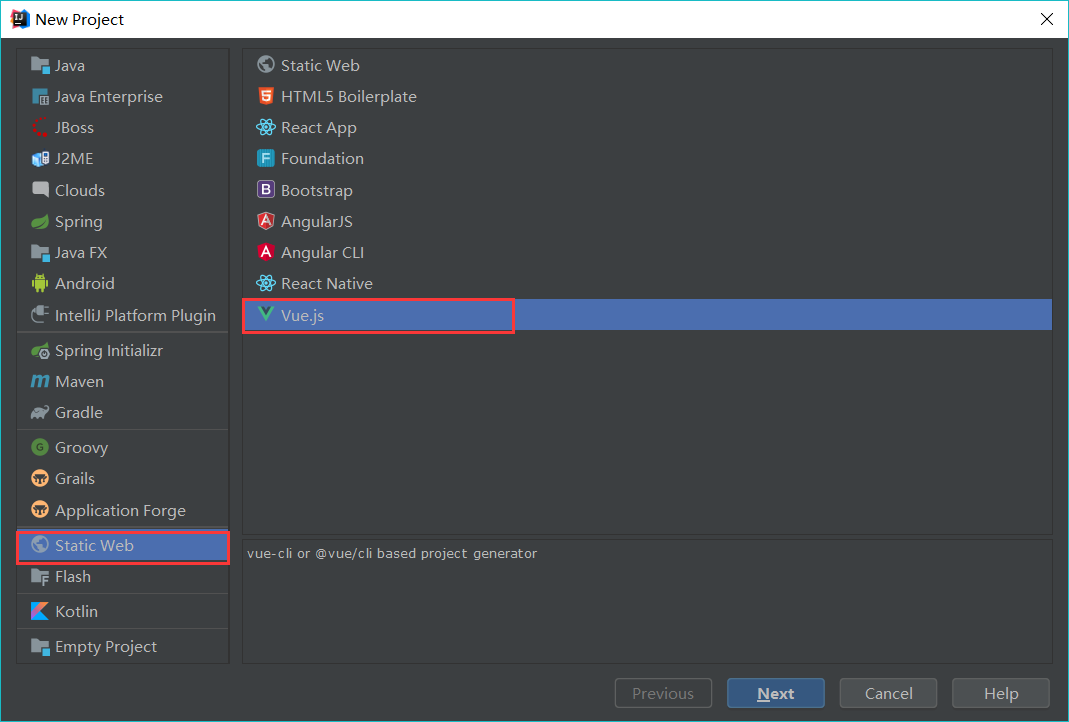The height and width of the screenshot is (722, 1069).
Task: Select the AngularJS shield icon
Action: coord(266,221)
